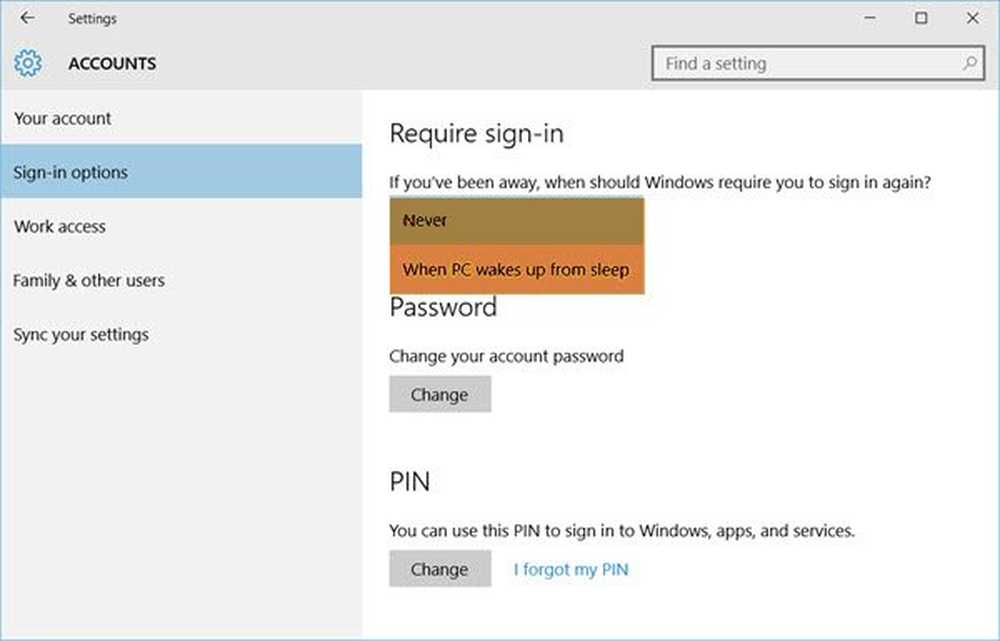Open the Your account section
Screen dimensions: 1000x641
[x=181, y=118]
